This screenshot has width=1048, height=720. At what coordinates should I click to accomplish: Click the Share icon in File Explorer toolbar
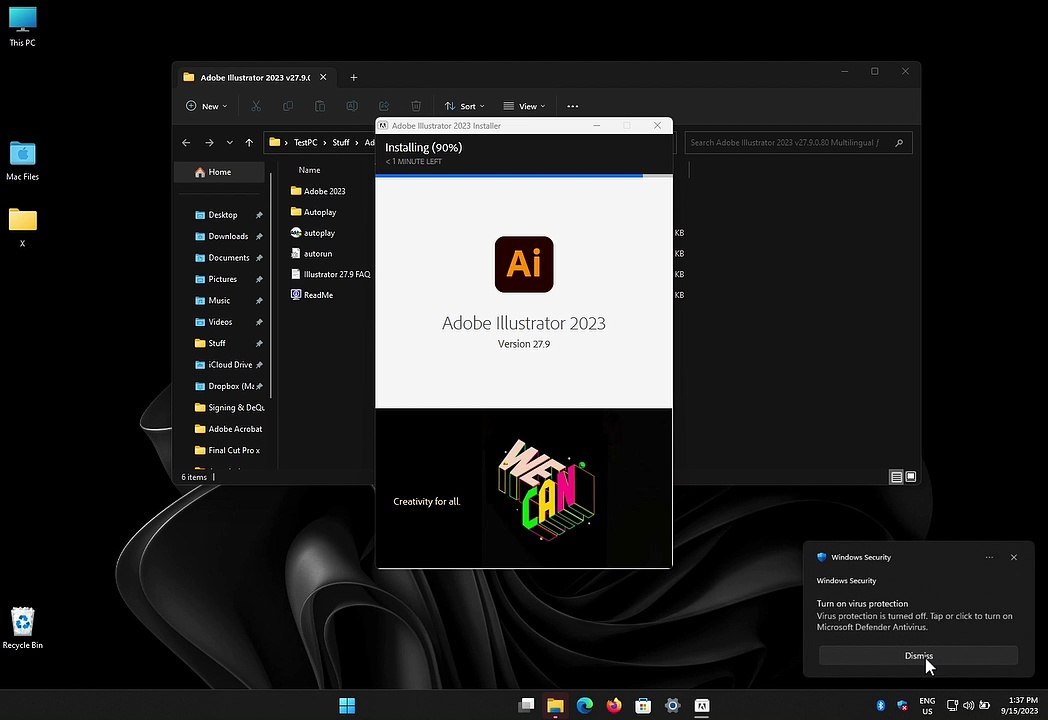click(384, 106)
